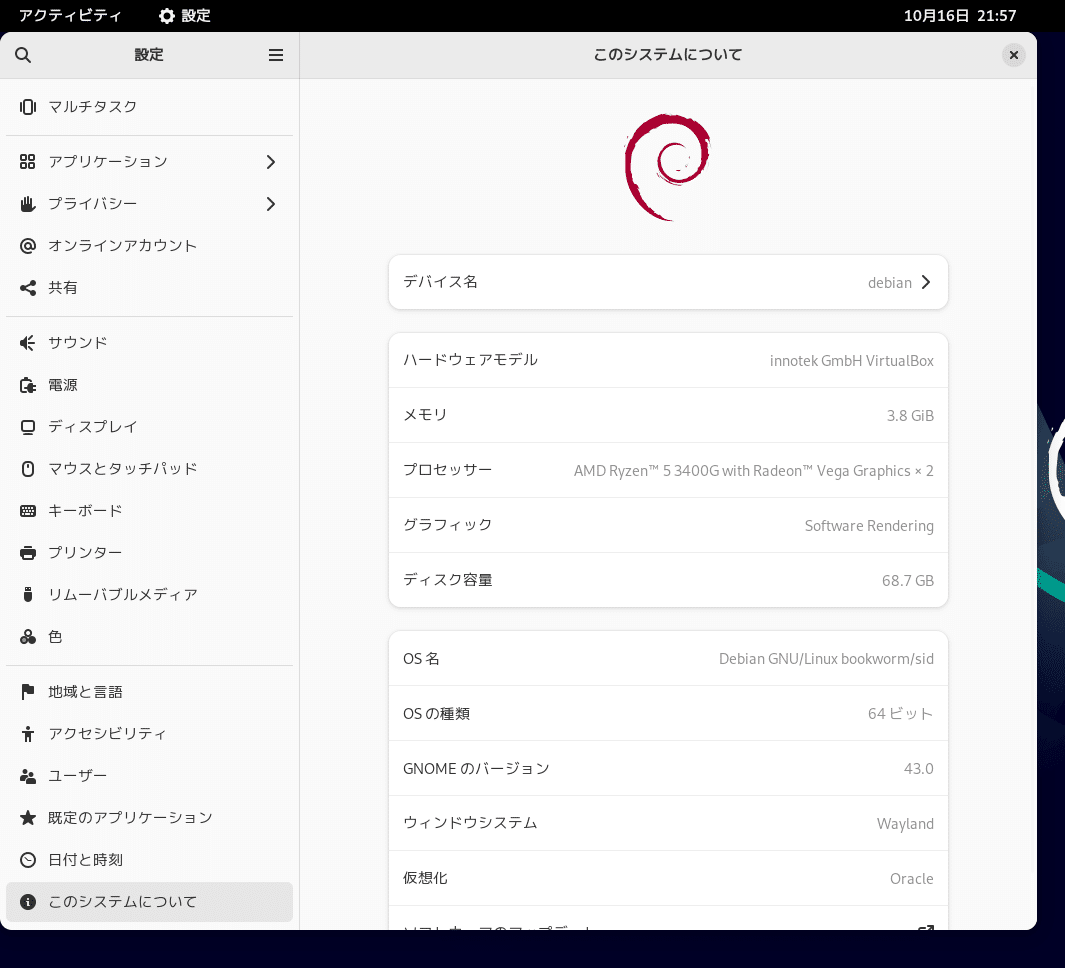Select マルチタスク in the sidebar
Viewport: 1065px width, 968px height.
coord(149,107)
